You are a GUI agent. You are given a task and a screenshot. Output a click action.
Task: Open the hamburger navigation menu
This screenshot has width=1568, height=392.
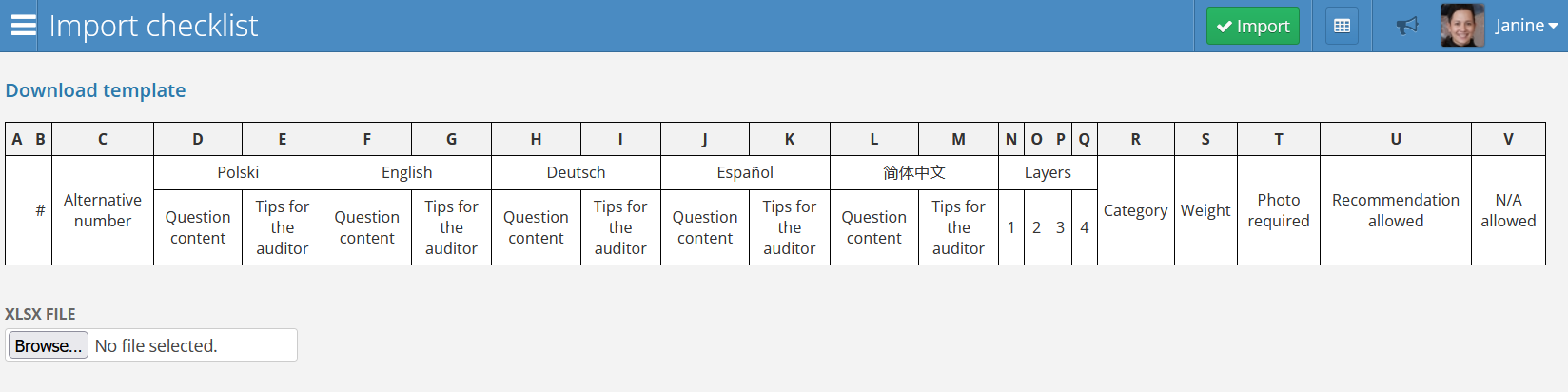pos(23,26)
